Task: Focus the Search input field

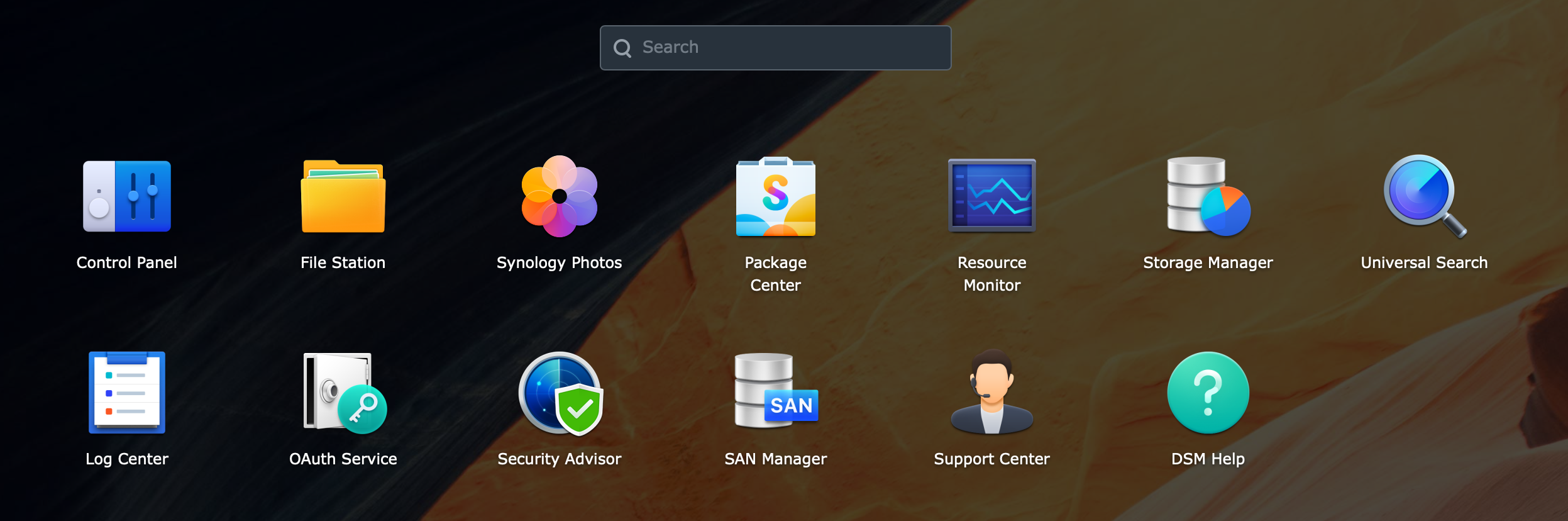Action: [x=775, y=48]
